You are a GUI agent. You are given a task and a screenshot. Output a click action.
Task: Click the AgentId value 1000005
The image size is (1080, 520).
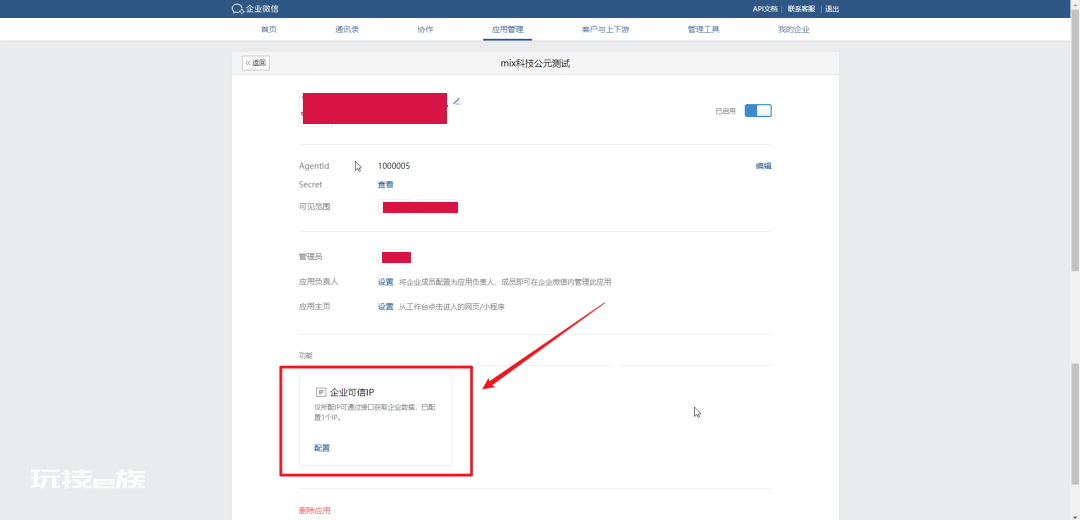(394, 166)
